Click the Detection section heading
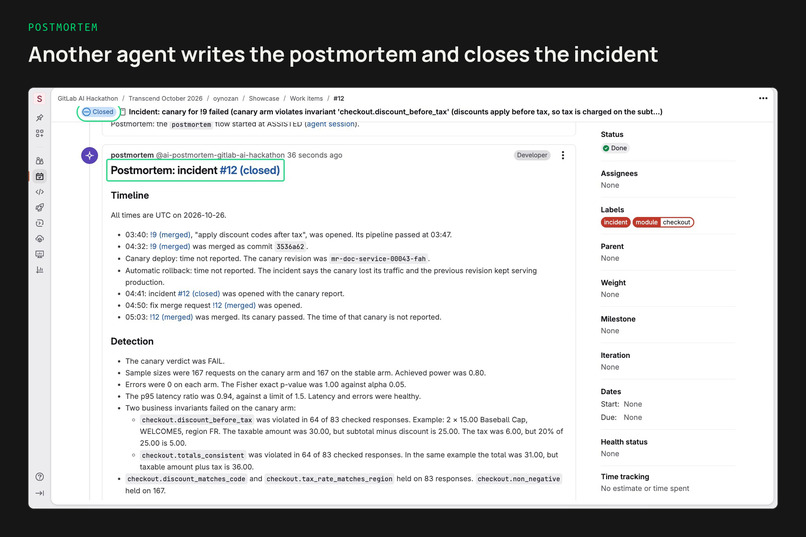Image resolution: width=806 pixels, height=537 pixels. coord(132,342)
